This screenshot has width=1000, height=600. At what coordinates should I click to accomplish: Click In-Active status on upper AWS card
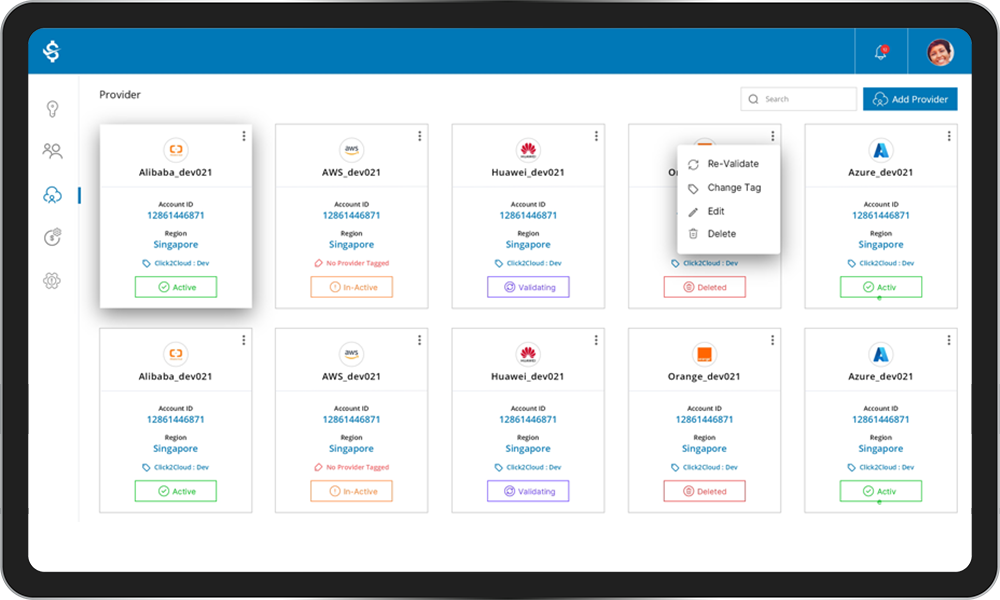click(x=351, y=287)
